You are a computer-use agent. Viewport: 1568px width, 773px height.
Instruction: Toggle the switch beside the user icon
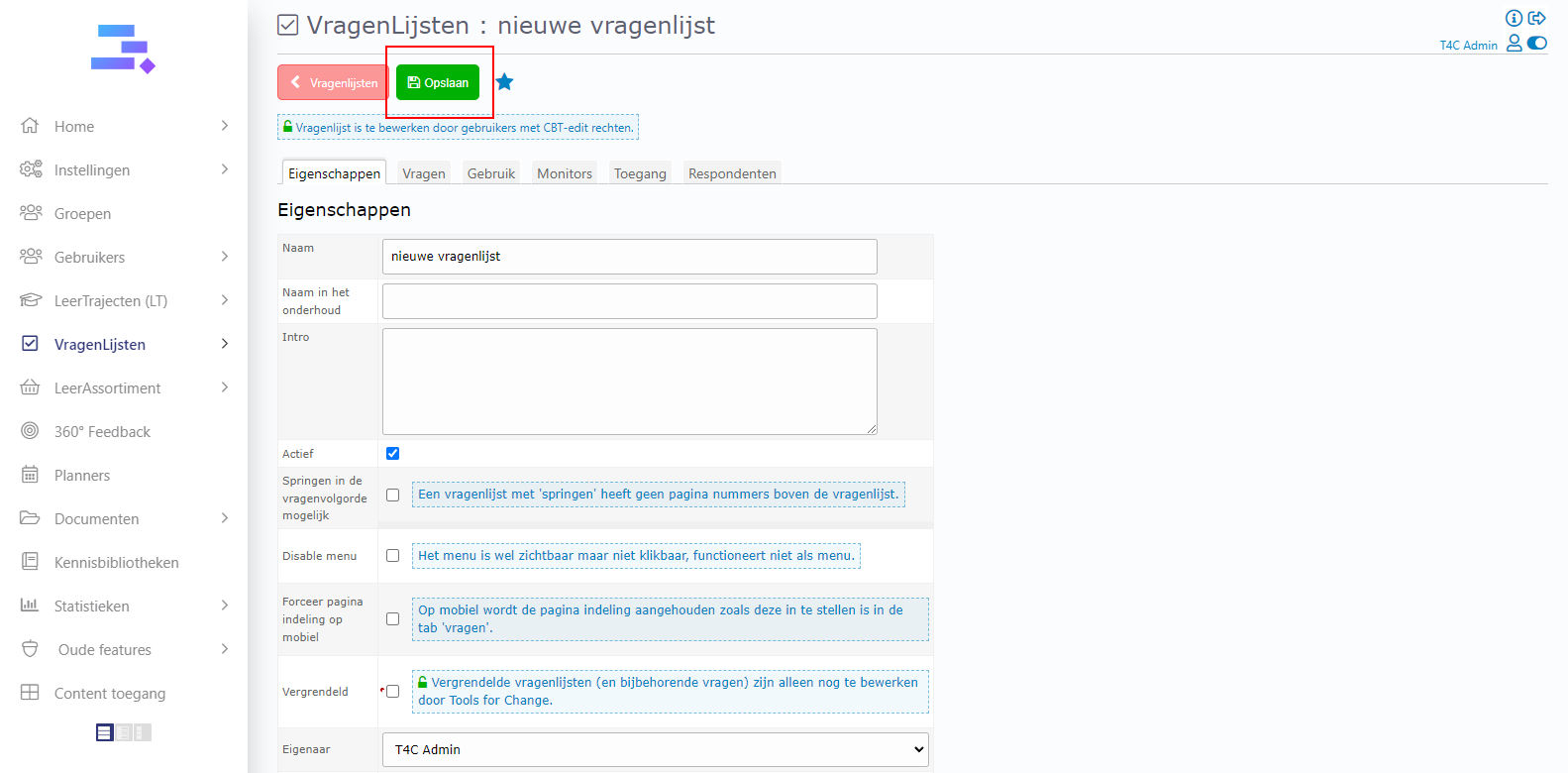[1537, 43]
